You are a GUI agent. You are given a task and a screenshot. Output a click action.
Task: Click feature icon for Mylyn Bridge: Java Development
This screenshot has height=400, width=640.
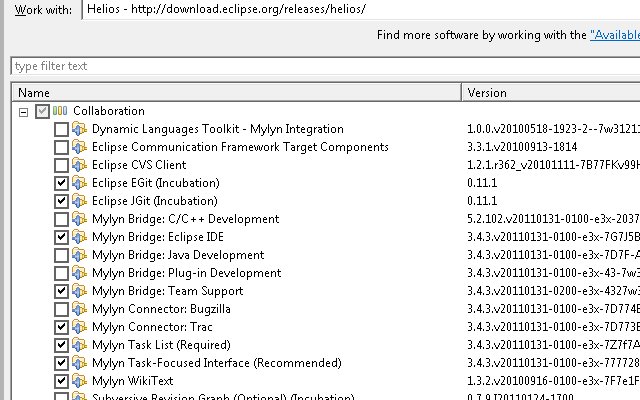[x=80, y=255]
